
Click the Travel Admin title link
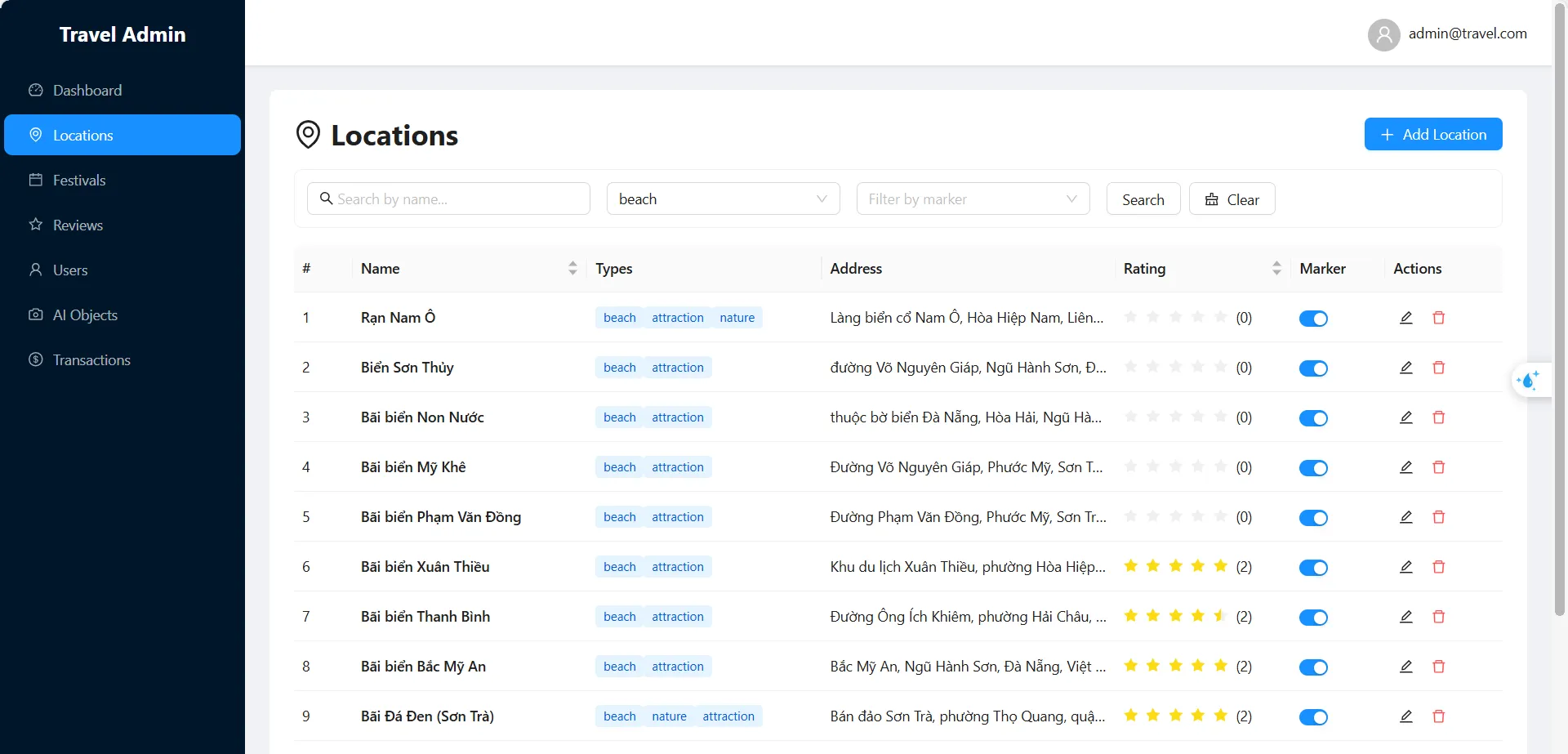tap(122, 34)
